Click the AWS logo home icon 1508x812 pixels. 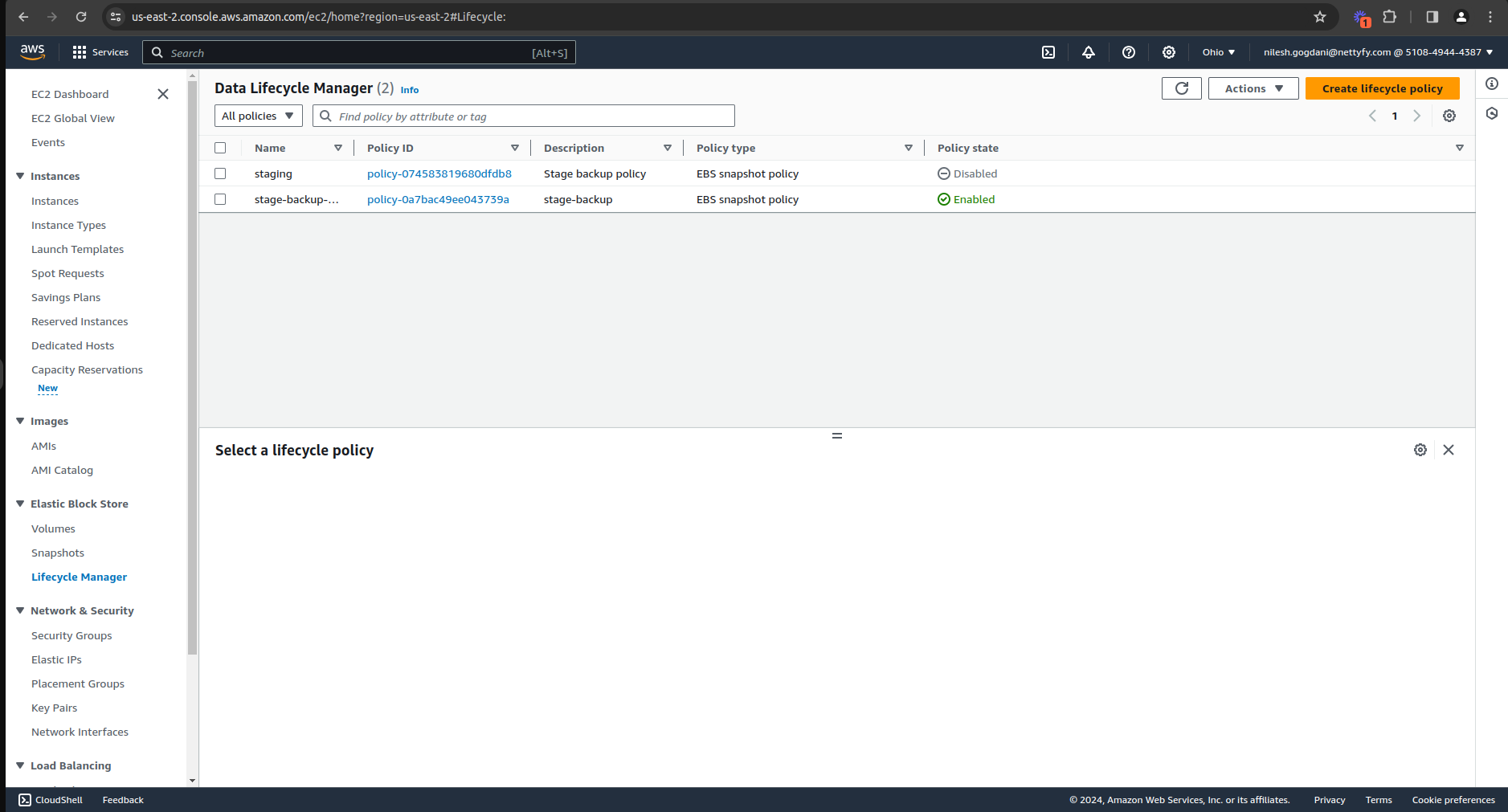coord(32,51)
